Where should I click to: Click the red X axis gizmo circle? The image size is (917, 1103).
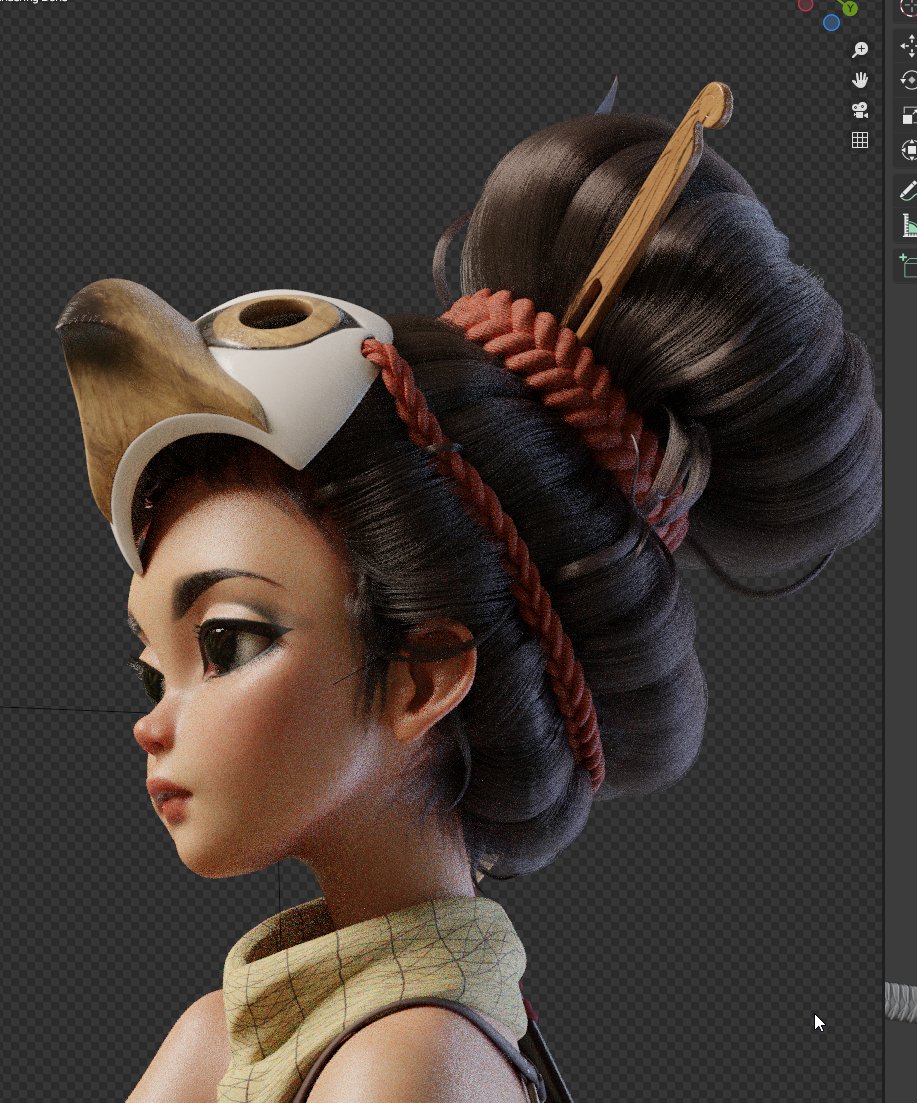point(805,5)
